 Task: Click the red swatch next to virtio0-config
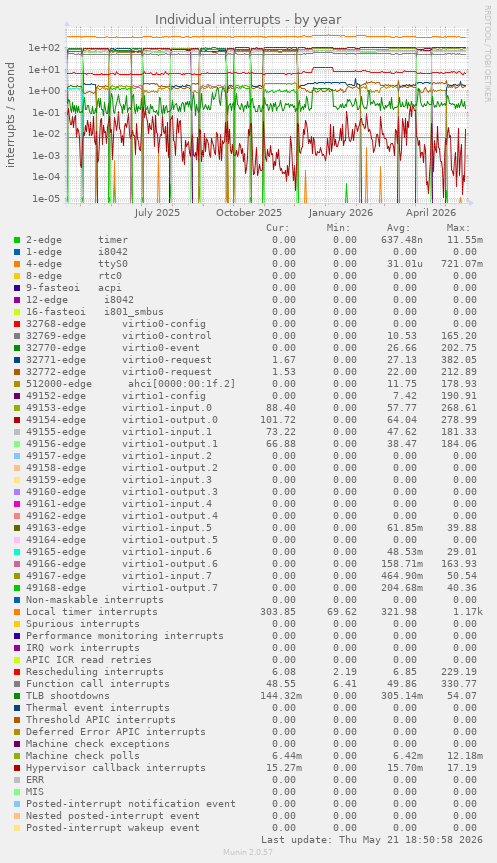[17, 324]
